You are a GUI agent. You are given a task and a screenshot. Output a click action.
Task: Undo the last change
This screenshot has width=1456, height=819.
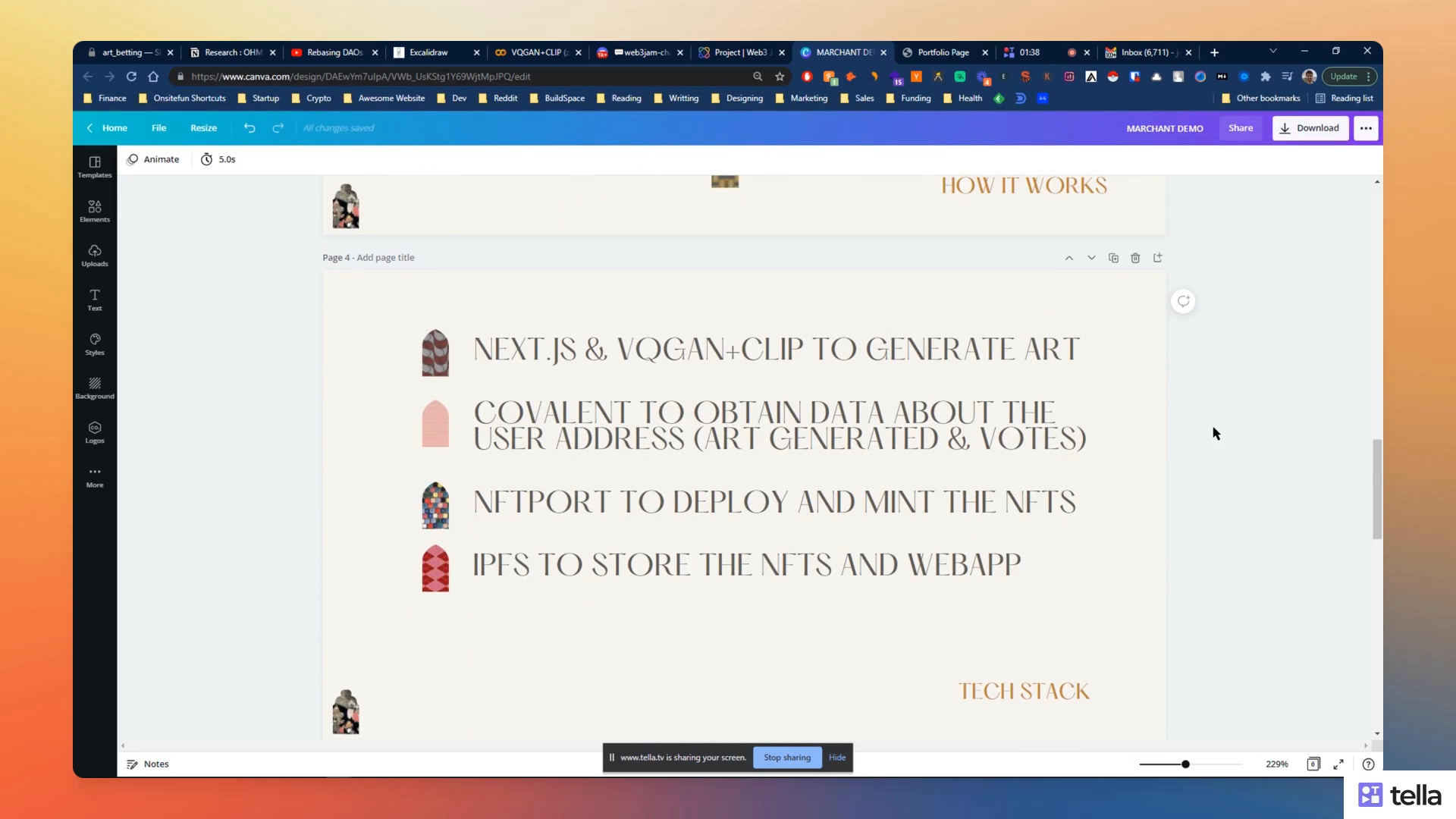pos(249,128)
